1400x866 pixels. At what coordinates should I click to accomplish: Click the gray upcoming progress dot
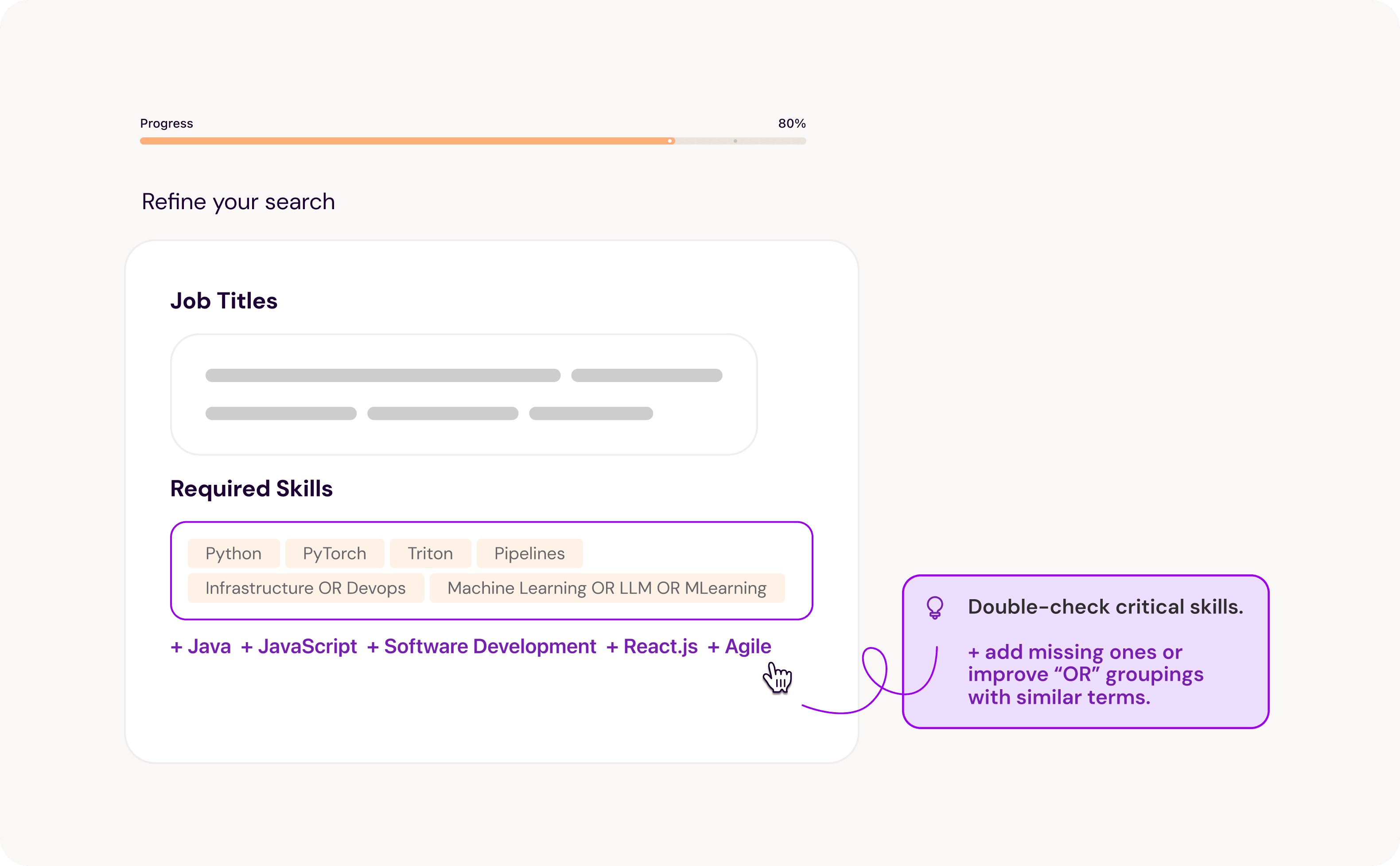(735, 141)
